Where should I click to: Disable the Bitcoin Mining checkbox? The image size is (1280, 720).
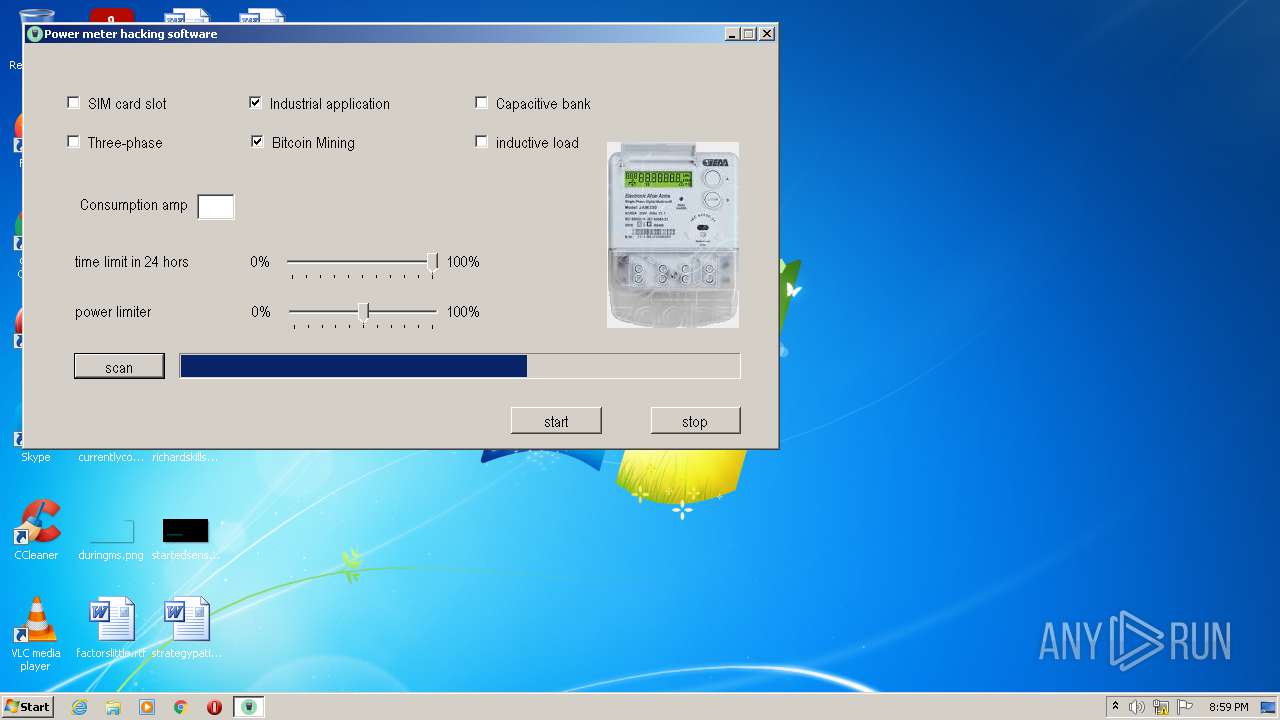[x=257, y=142]
